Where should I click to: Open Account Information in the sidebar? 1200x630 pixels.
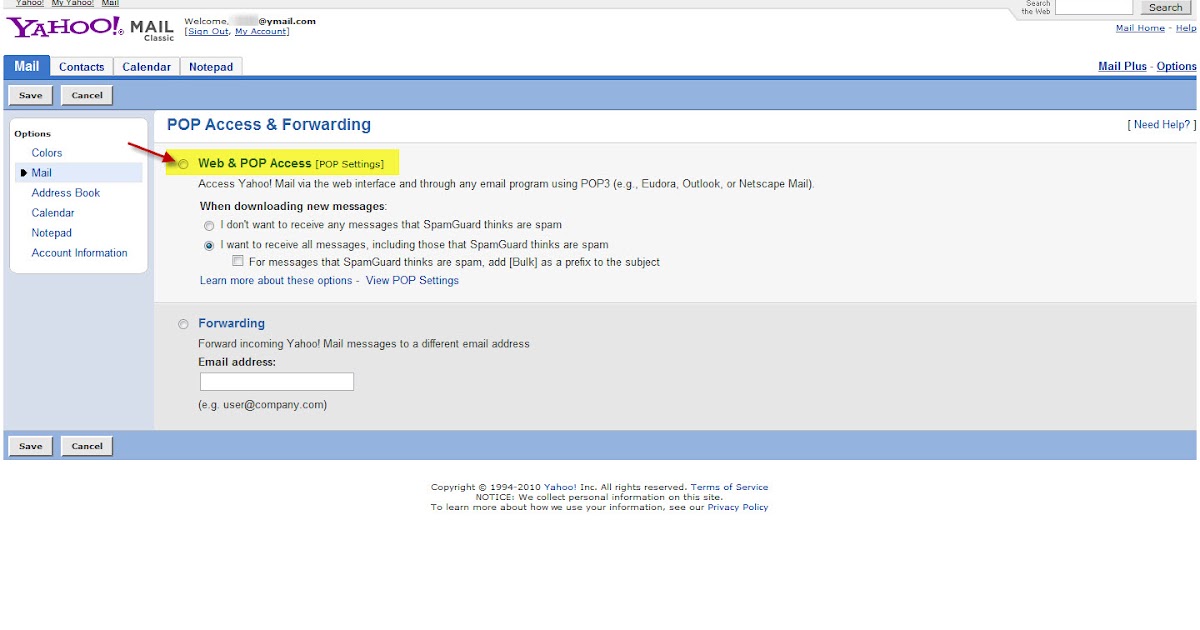tap(80, 253)
